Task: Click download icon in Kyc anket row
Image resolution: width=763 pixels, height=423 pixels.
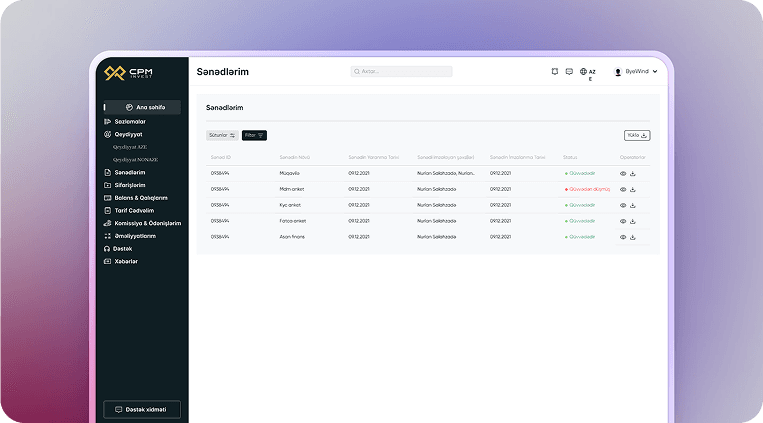Action: coord(633,205)
